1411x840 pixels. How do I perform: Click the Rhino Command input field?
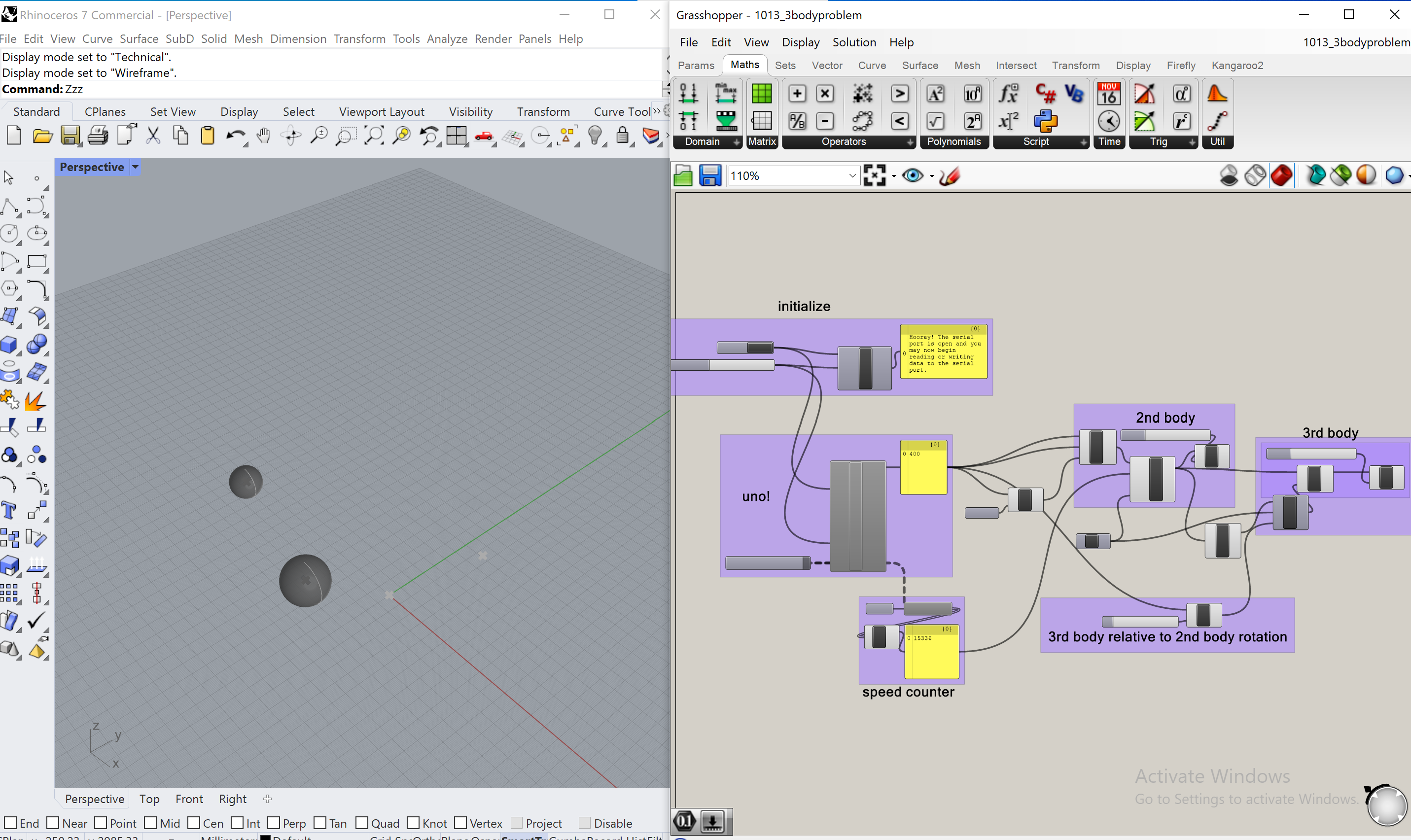[x=362, y=89]
